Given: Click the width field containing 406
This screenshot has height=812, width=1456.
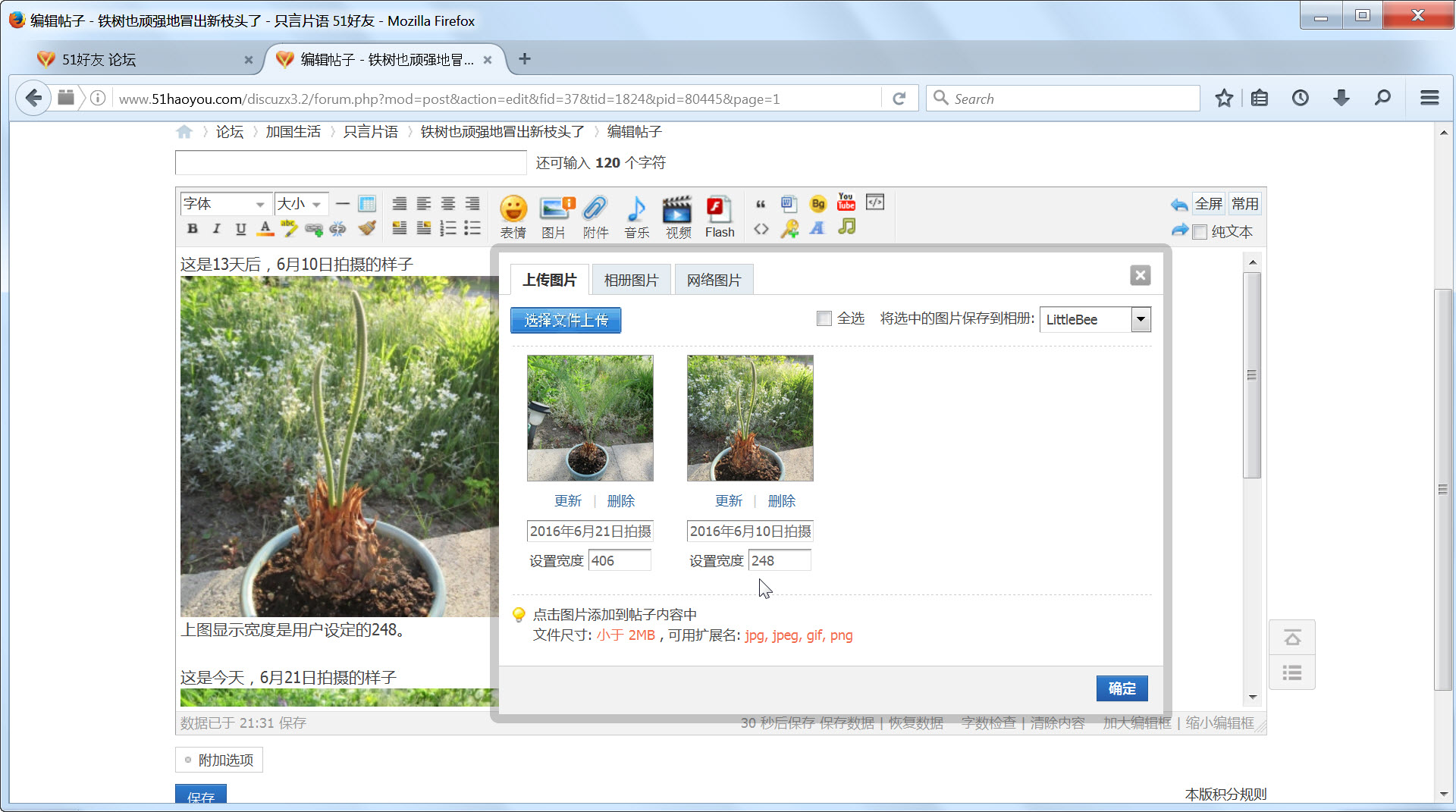Looking at the screenshot, I should point(620,560).
